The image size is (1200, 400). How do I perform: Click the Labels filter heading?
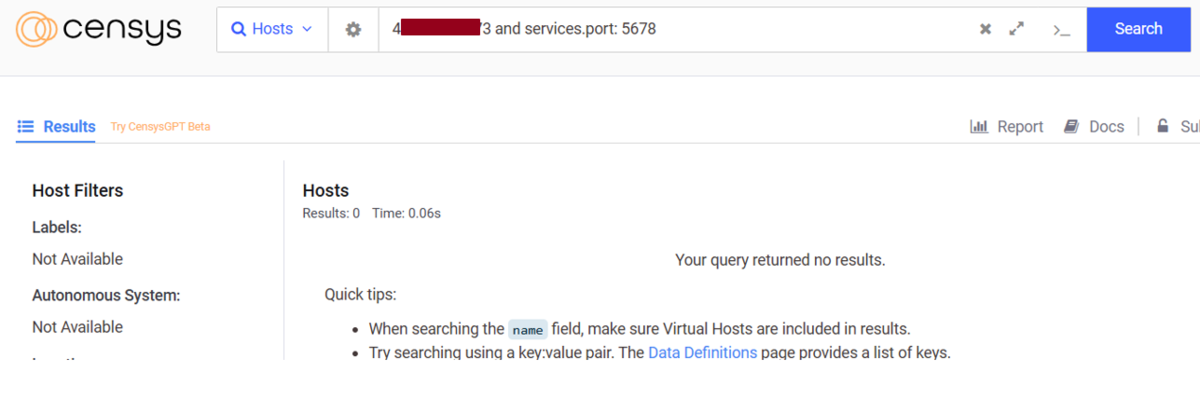tap(57, 227)
